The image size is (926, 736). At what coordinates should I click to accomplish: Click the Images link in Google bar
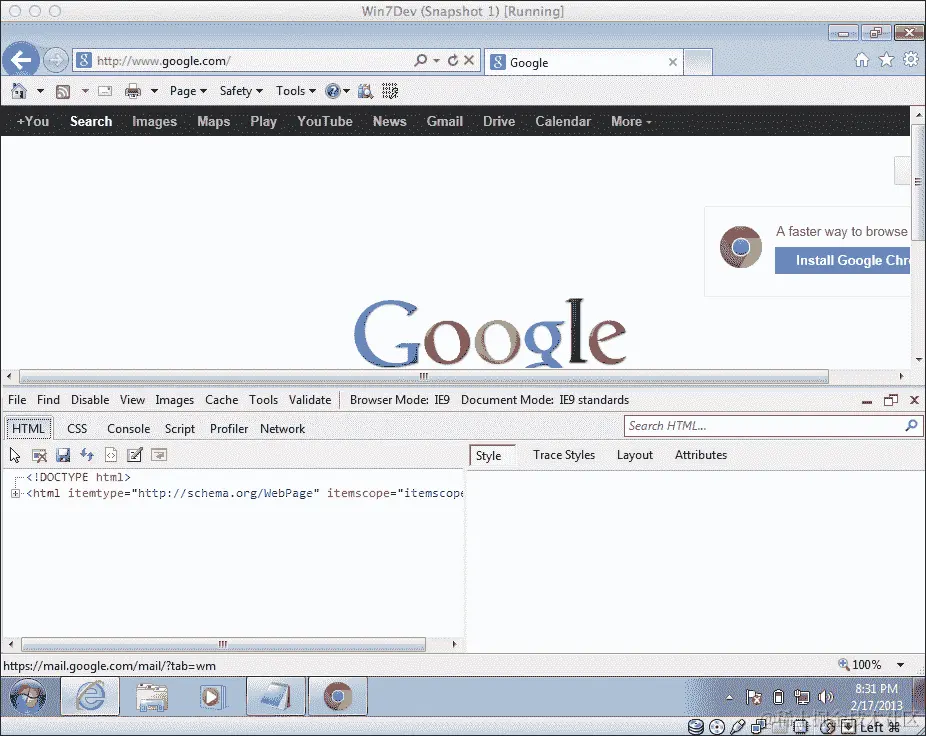[154, 121]
